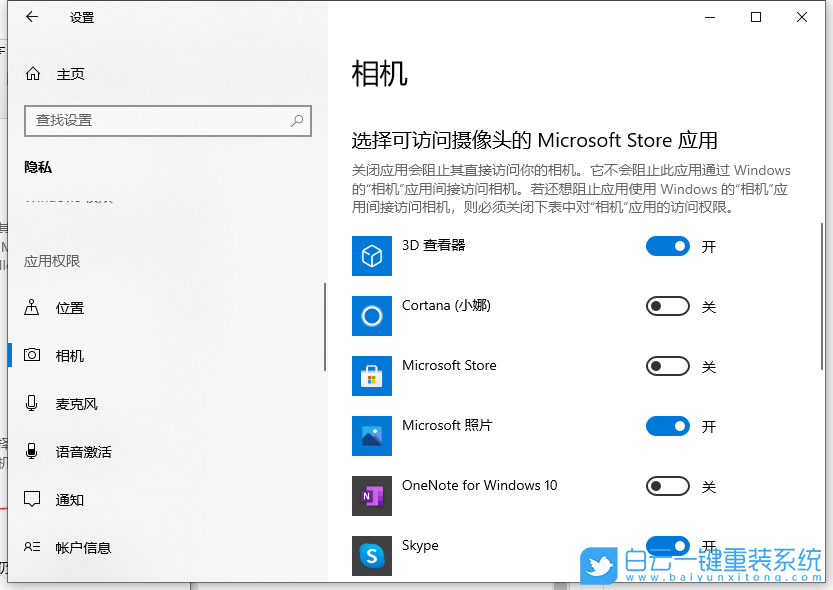The height and width of the screenshot is (590, 833).
Task: Enable camera access for Cortana (小娜)
Action: click(667, 306)
